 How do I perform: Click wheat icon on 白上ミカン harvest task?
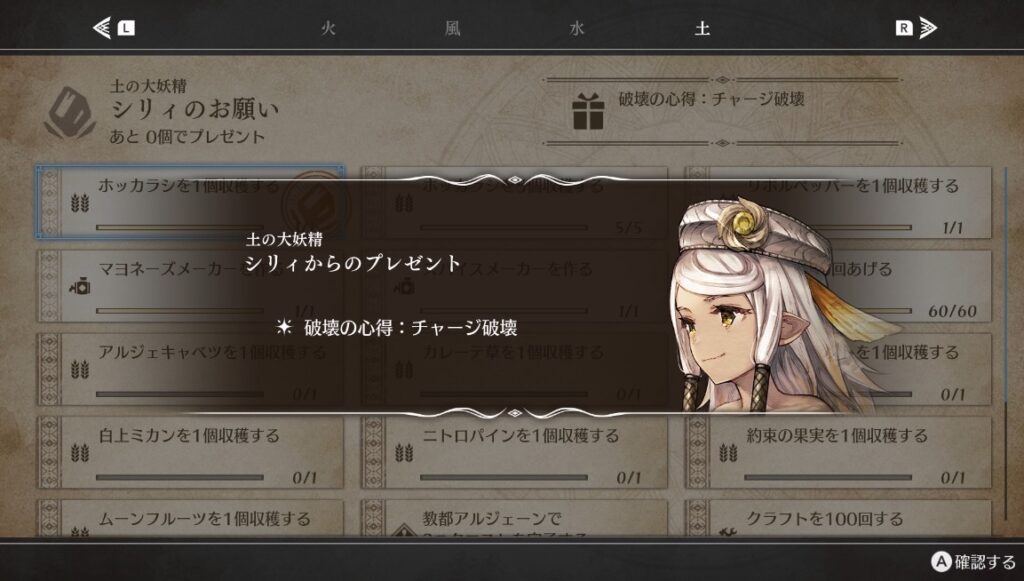click(x=80, y=452)
